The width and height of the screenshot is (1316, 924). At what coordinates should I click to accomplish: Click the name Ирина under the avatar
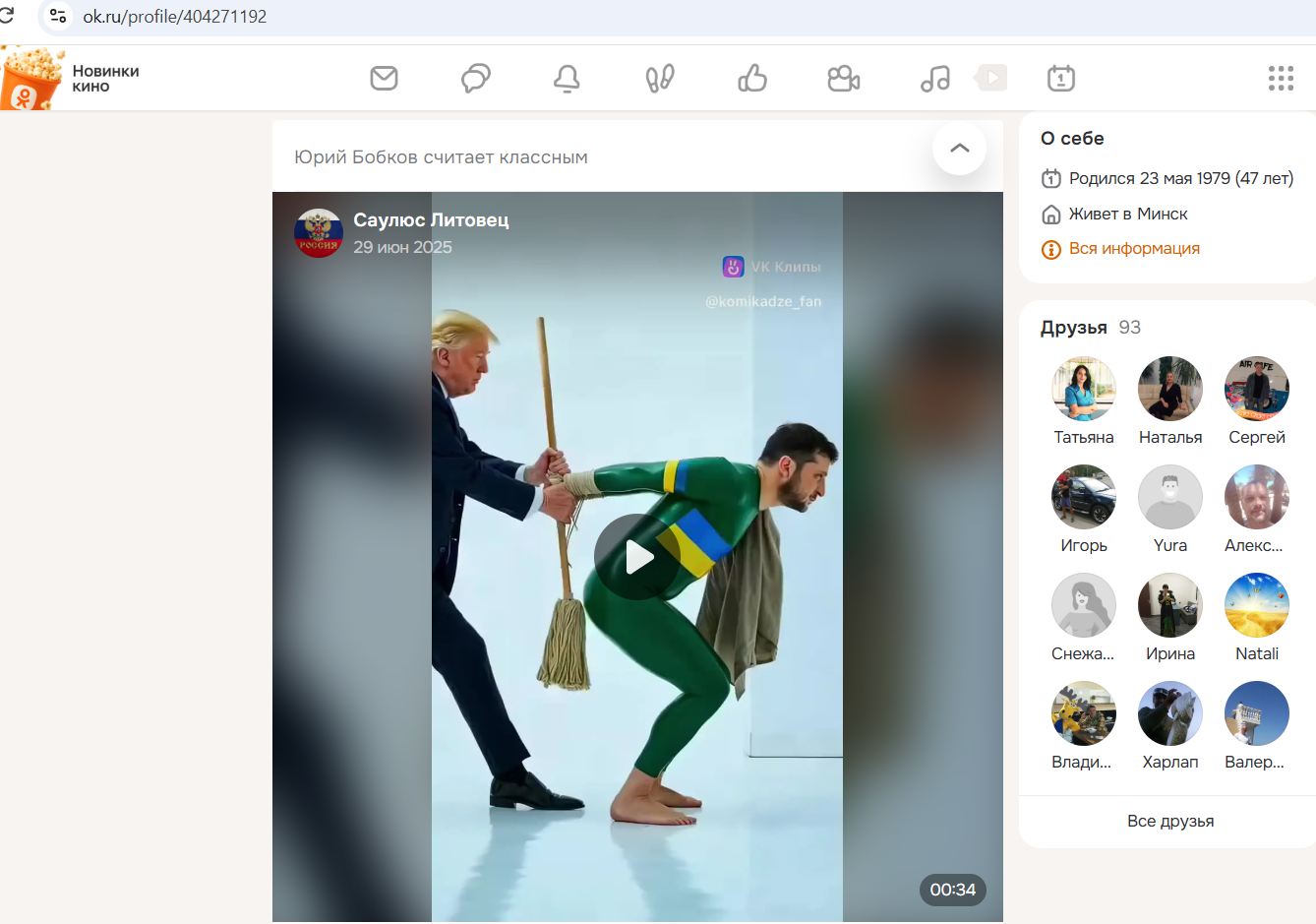pyautogui.click(x=1170, y=653)
